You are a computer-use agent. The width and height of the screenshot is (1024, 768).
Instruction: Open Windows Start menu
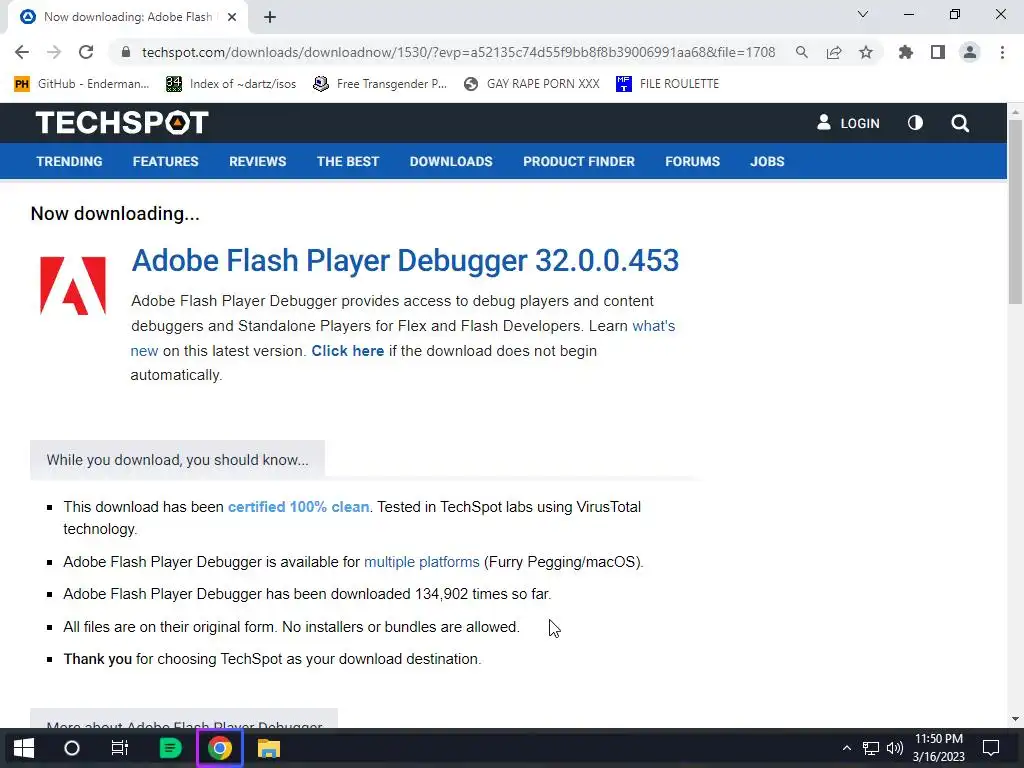tap(24, 748)
